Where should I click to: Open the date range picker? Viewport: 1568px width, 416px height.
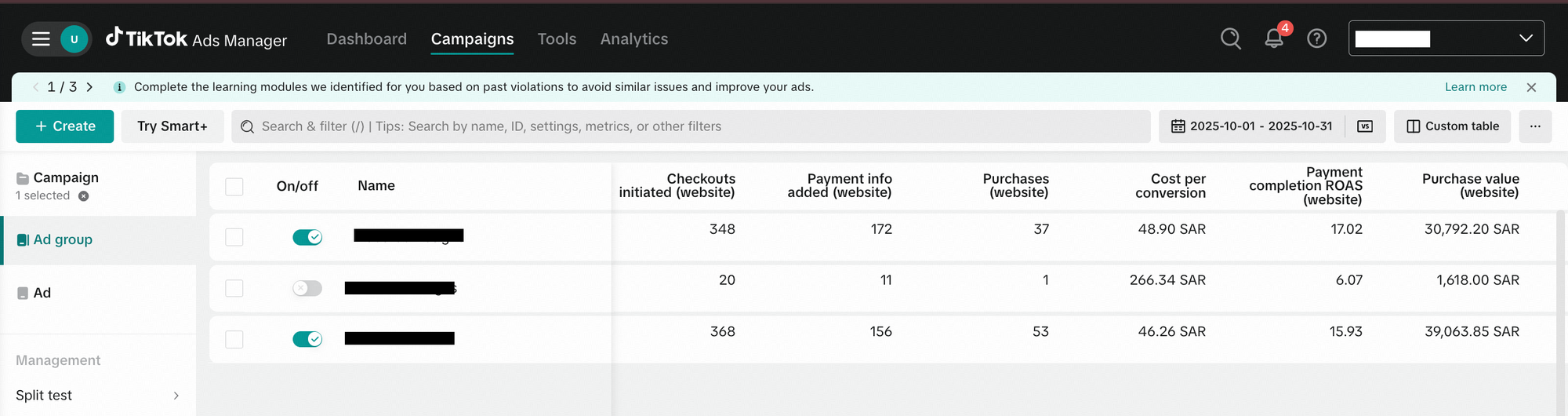tap(1252, 126)
